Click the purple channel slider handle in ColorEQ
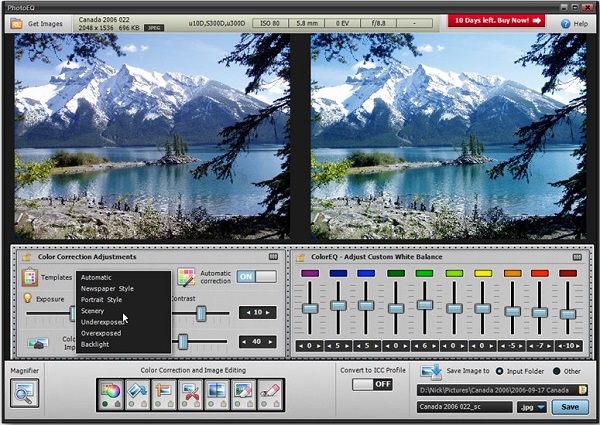Image resolution: width=600 pixels, height=425 pixels. [310, 307]
